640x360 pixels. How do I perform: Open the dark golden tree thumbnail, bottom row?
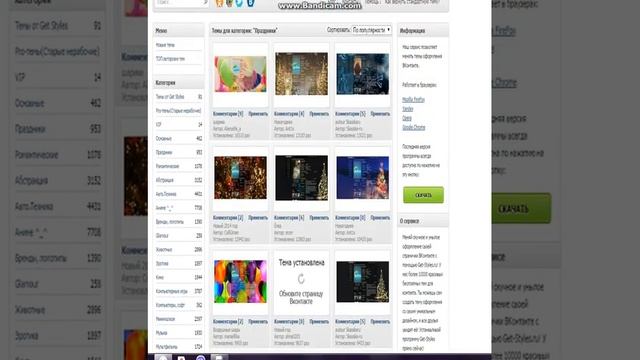(362, 282)
